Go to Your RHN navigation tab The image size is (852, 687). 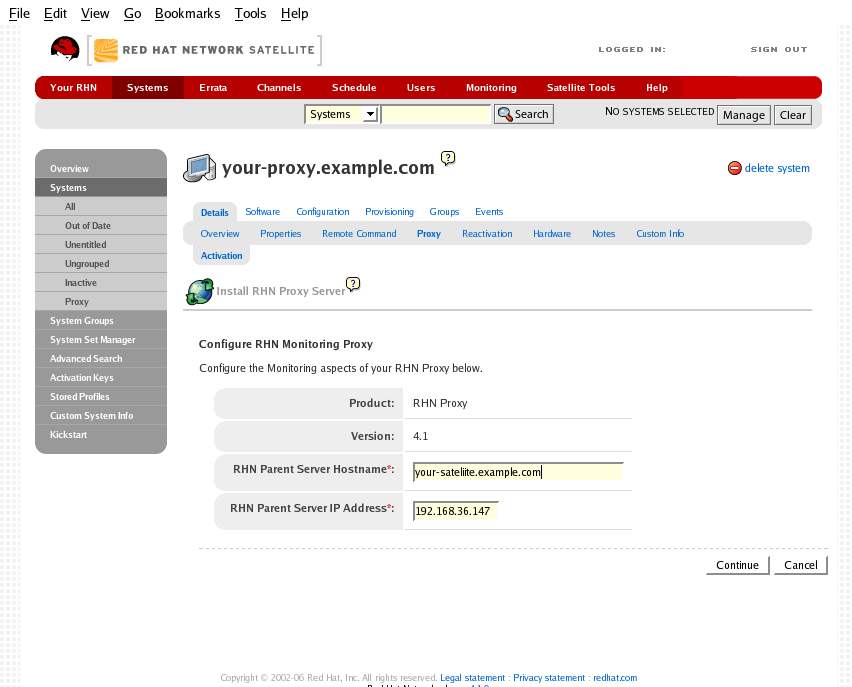tap(73, 88)
